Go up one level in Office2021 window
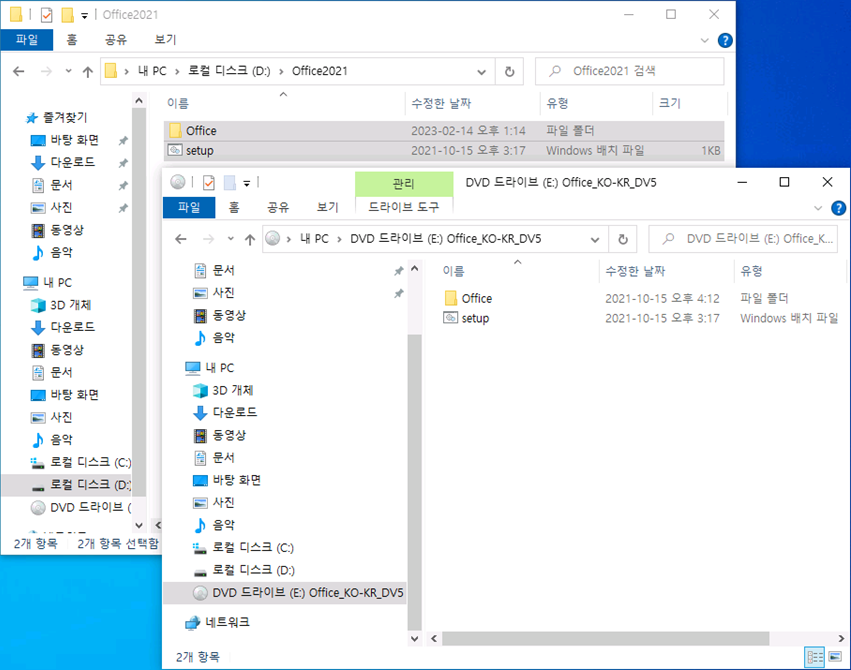851x670 pixels. pyautogui.click(x=87, y=72)
